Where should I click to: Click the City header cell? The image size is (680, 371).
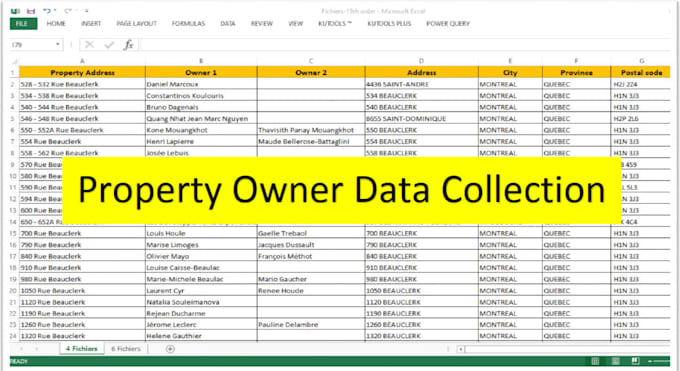coord(510,72)
